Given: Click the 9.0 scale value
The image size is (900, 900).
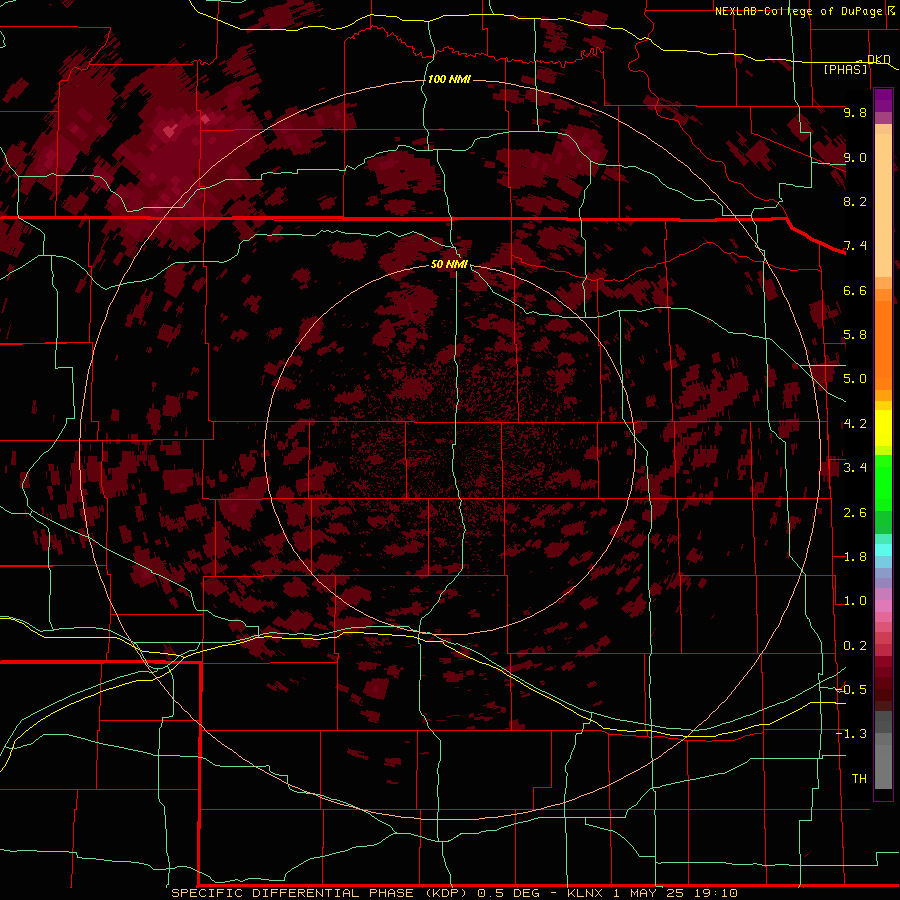Looking at the screenshot, I should [855, 157].
